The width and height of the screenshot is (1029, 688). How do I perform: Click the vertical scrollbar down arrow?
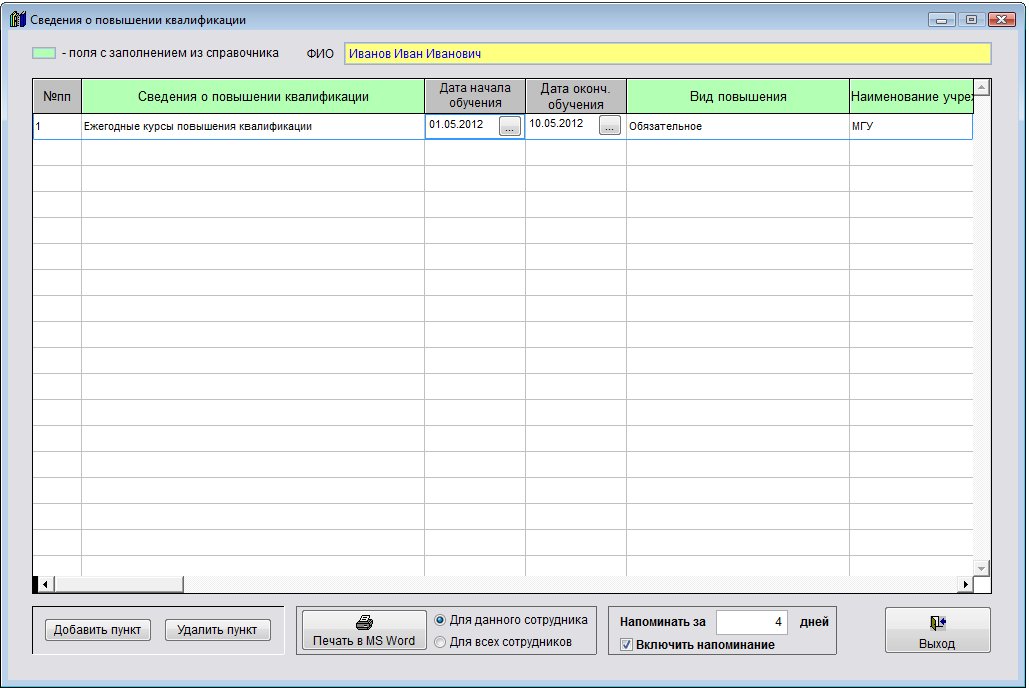coord(981,568)
